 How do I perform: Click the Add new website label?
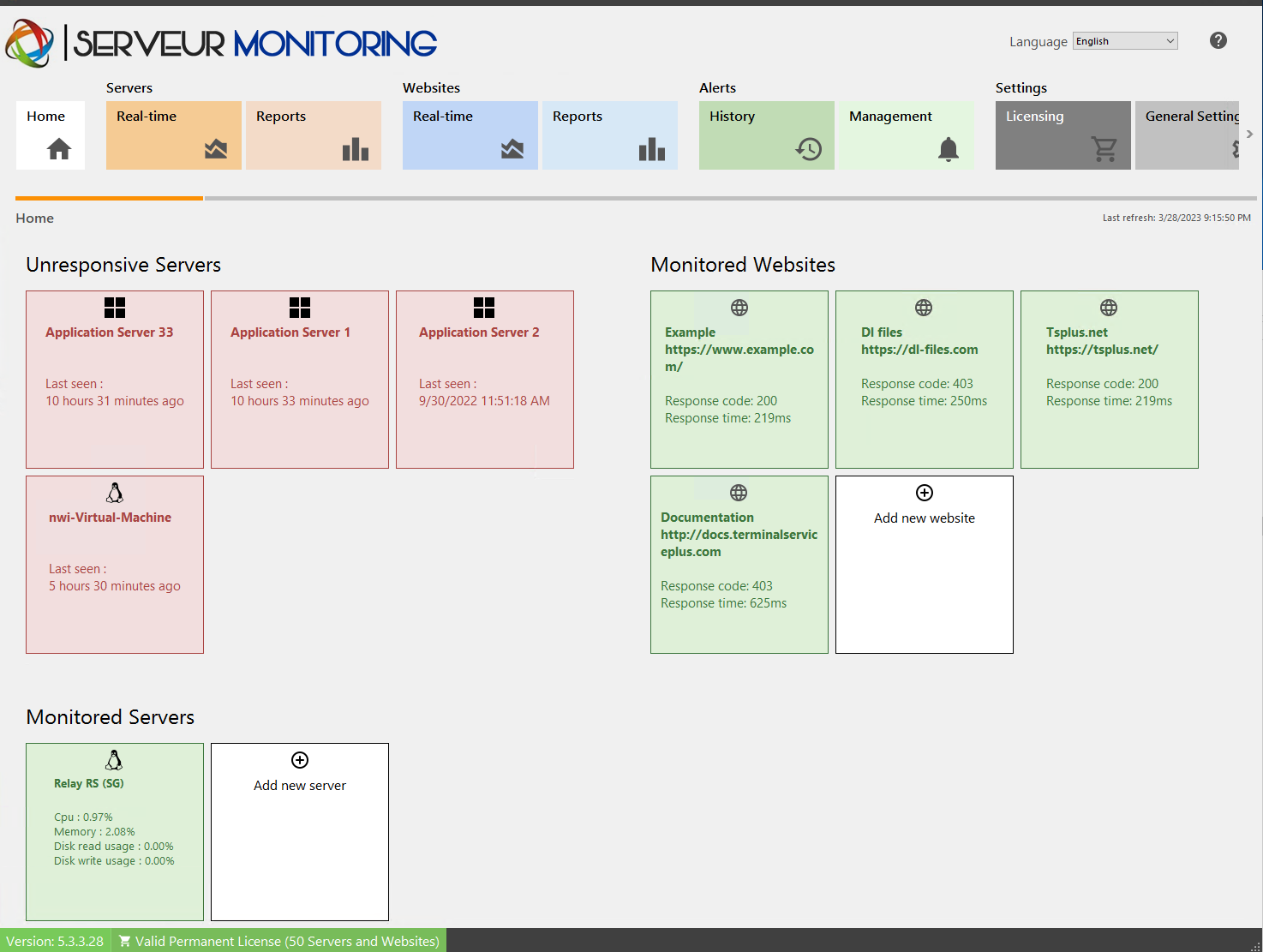point(925,518)
